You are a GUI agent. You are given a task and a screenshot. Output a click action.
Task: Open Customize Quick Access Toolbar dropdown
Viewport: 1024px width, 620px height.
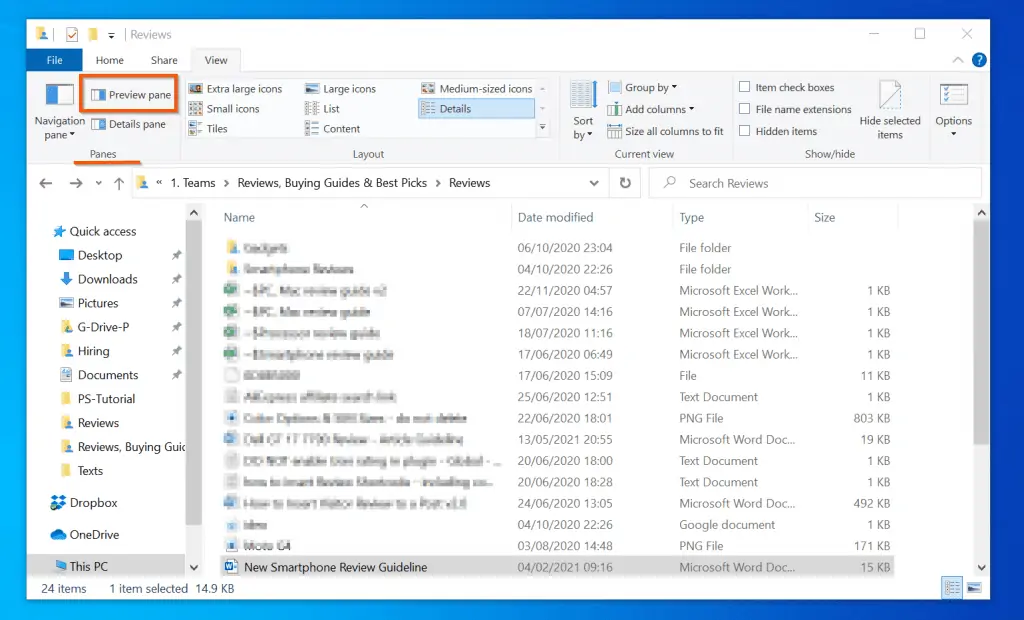pos(111,35)
